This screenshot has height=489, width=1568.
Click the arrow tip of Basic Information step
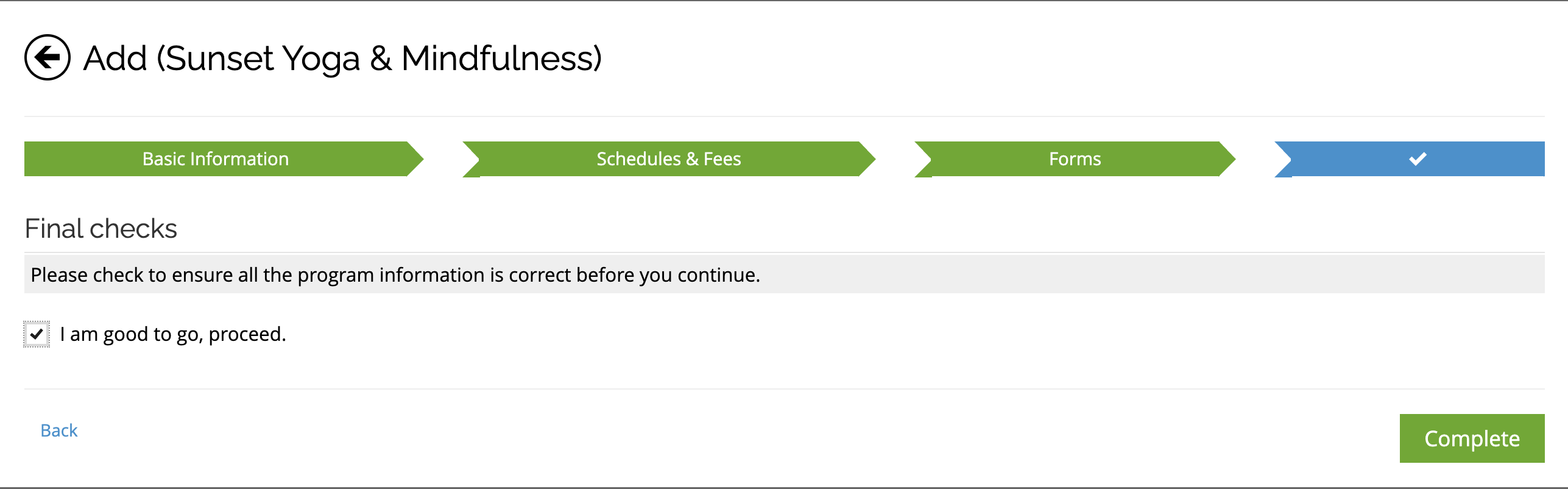point(415,159)
